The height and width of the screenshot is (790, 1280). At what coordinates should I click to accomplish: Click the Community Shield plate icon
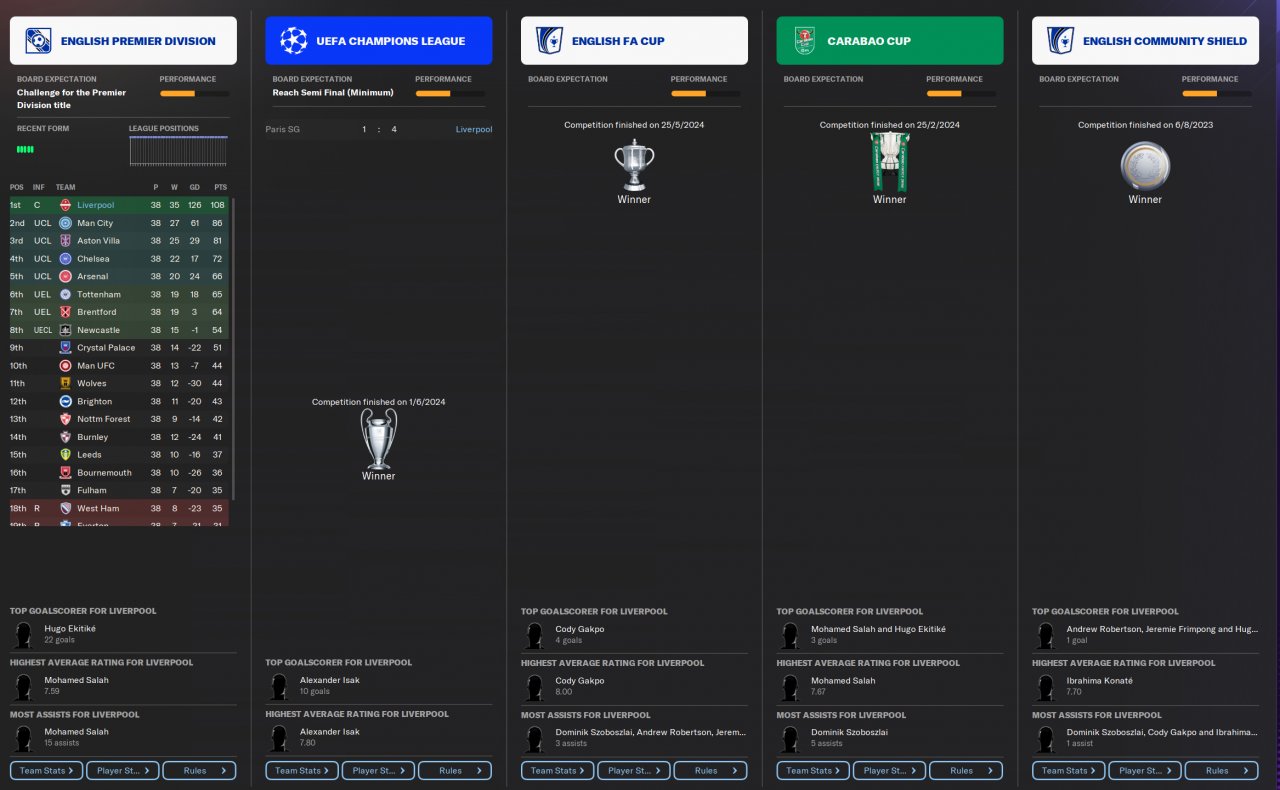[1145, 166]
